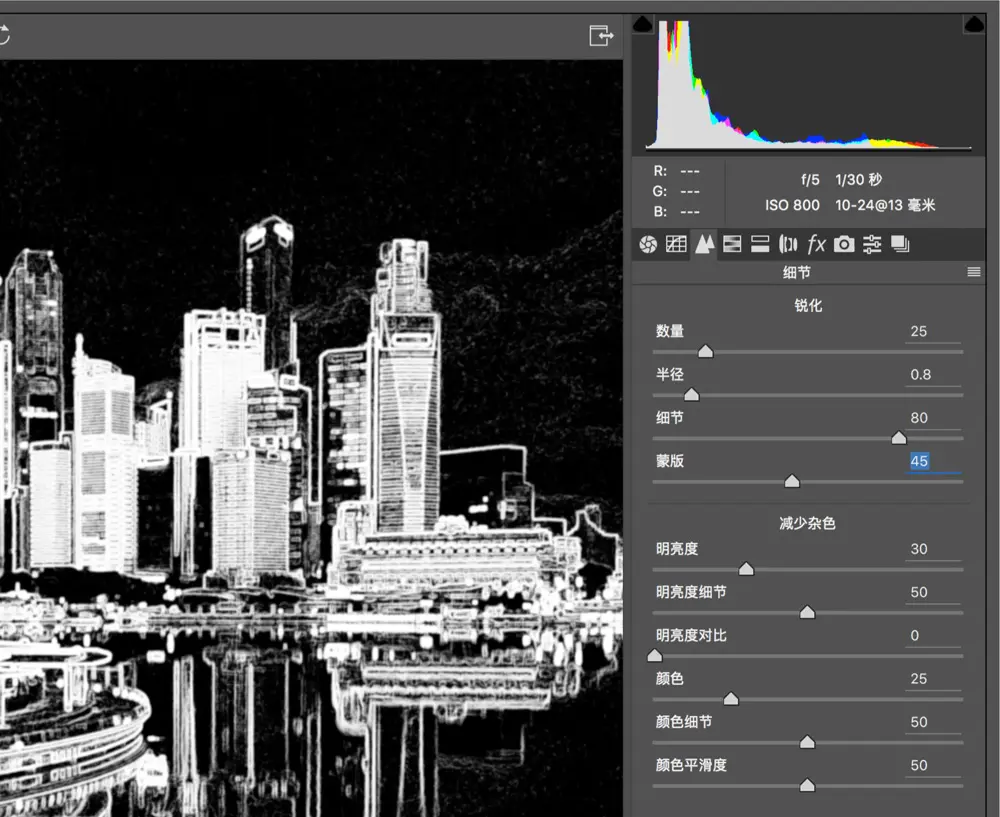Open the Snapshots panel icon
The image size is (1000, 817).
(x=900, y=244)
